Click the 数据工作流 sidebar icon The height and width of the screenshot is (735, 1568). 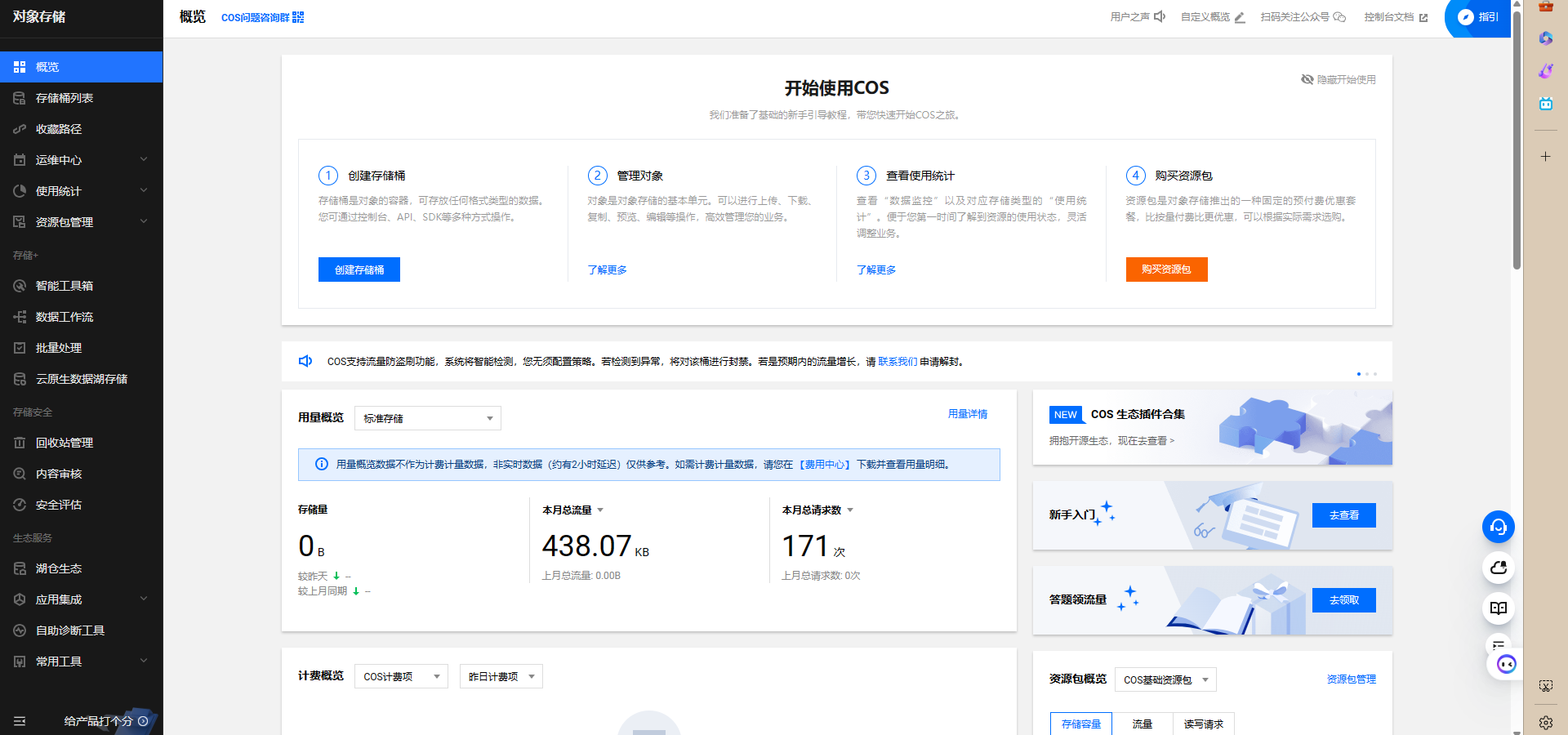(20, 317)
